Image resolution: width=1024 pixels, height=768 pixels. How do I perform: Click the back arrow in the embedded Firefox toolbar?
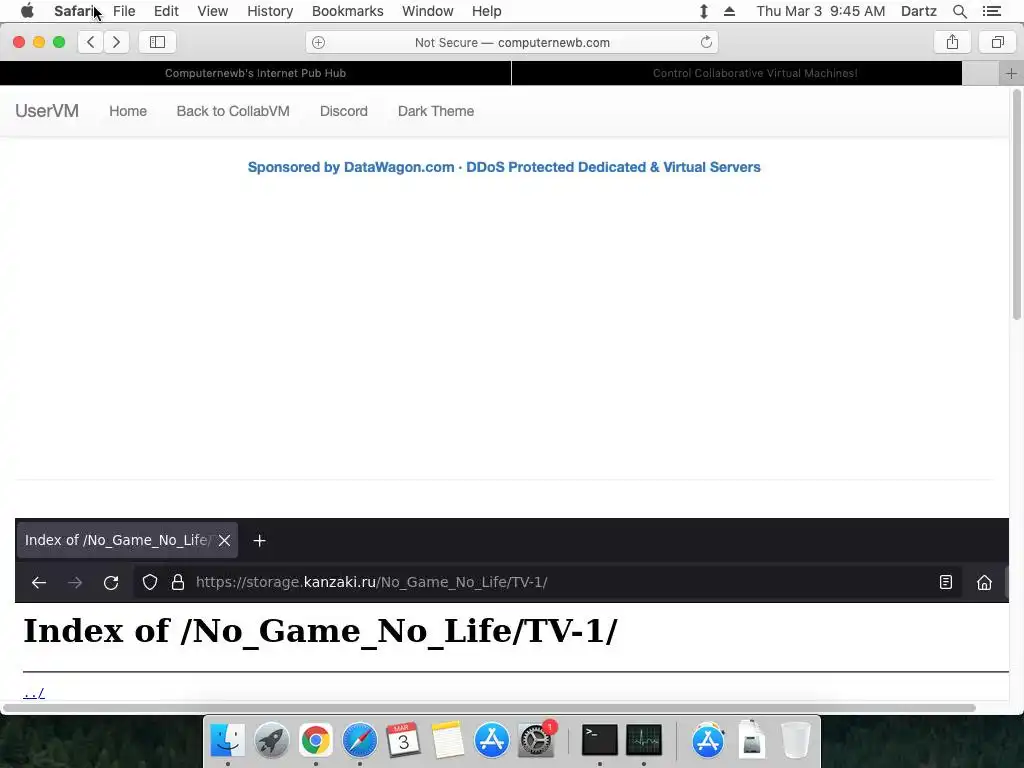tap(39, 582)
